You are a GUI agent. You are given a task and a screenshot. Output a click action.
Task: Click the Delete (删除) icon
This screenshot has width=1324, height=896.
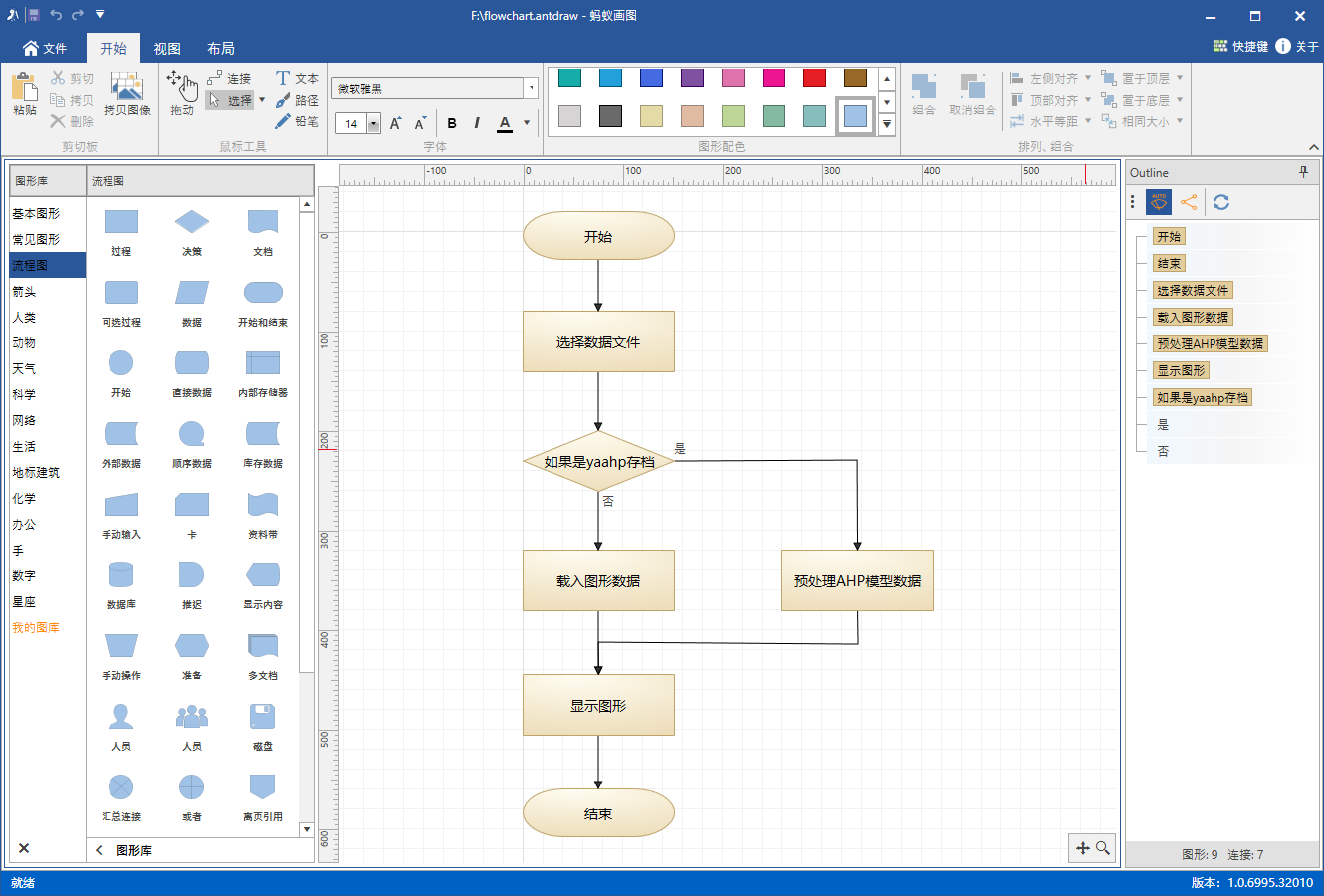point(58,121)
